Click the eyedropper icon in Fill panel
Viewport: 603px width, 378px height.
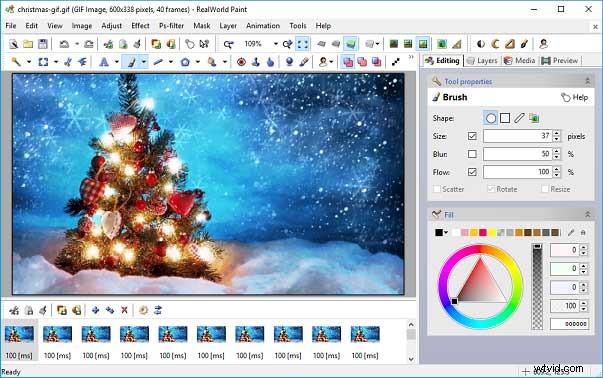(571, 232)
